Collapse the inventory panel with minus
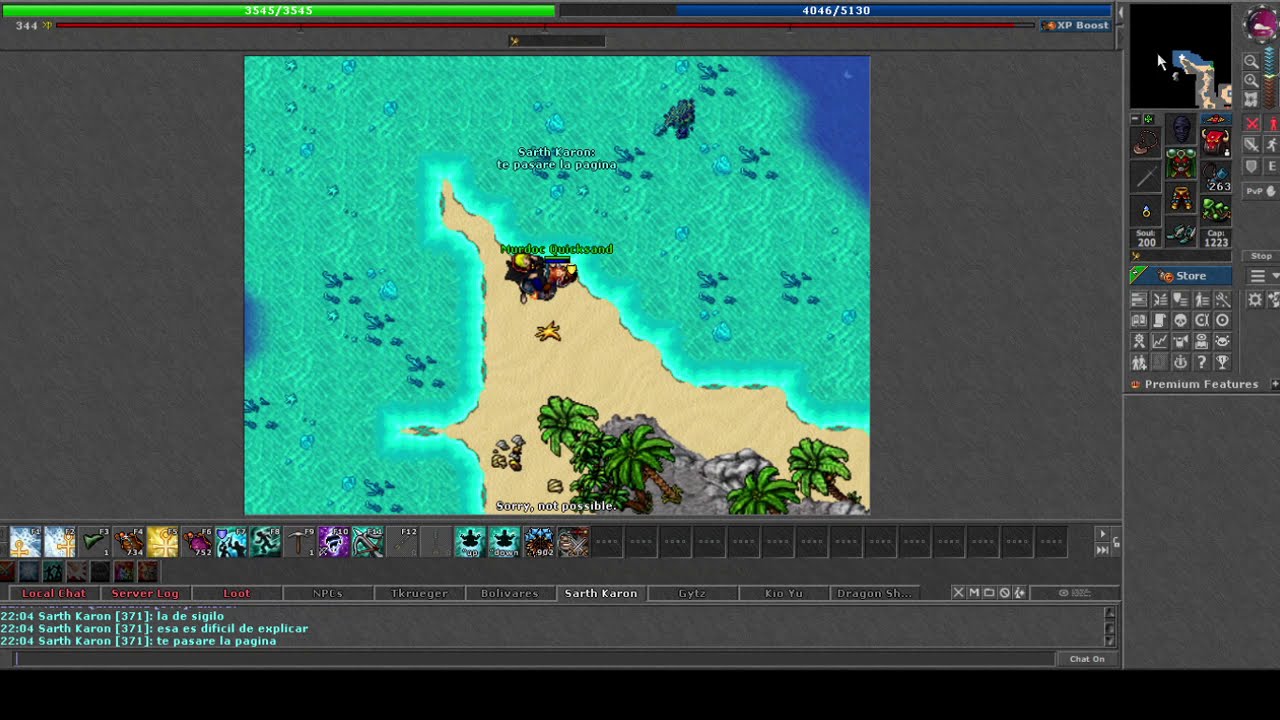Image resolution: width=1280 pixels, height=720 pixels. (x=1136, y=119)
